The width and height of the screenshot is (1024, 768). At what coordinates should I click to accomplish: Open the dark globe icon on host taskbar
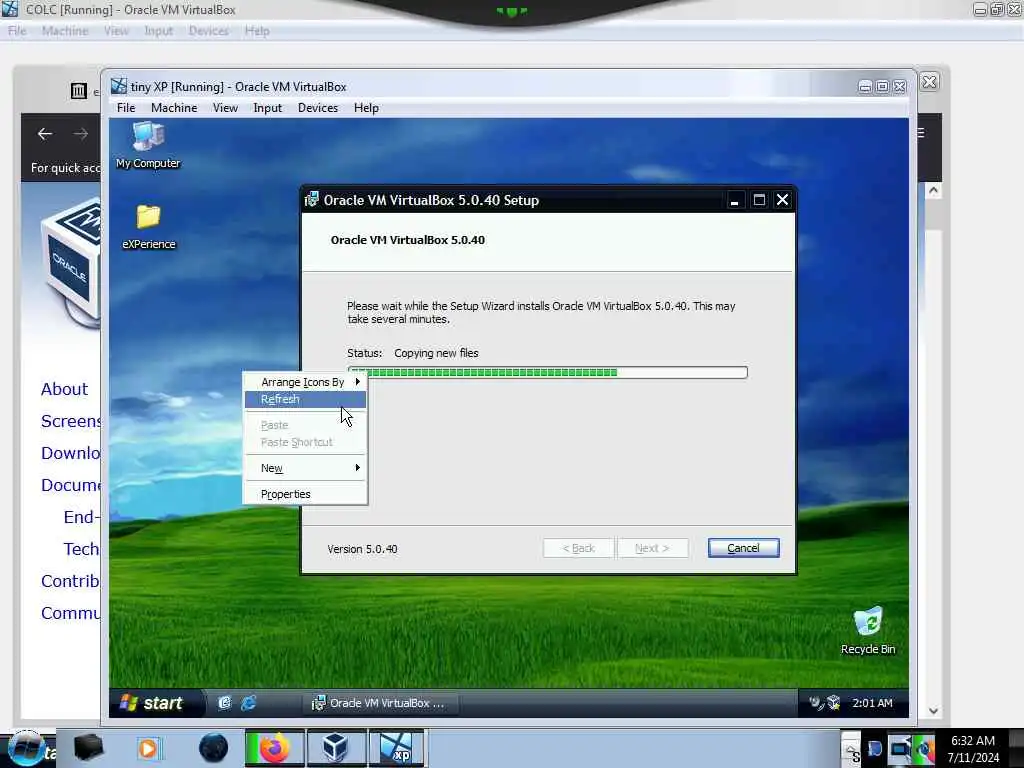[213, 748]
